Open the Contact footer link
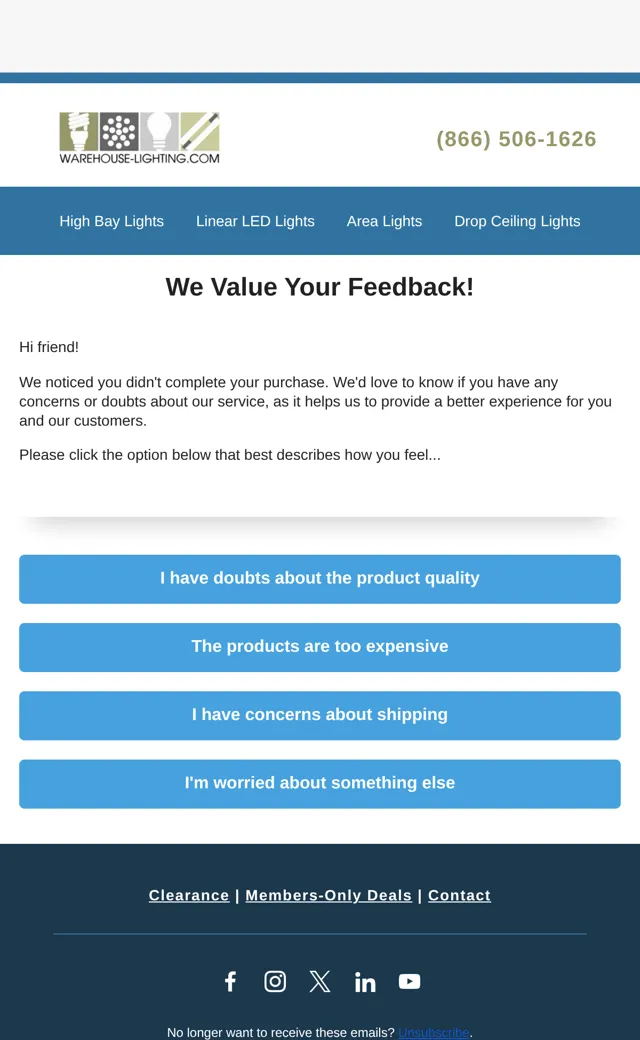 coord(459,895)
